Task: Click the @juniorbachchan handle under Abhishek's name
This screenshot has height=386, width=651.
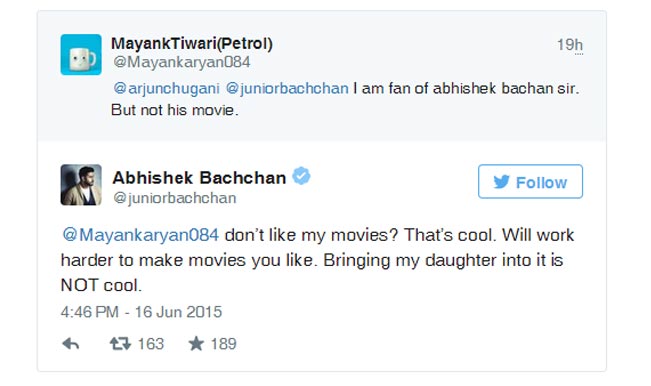Action: coord(174,198)
